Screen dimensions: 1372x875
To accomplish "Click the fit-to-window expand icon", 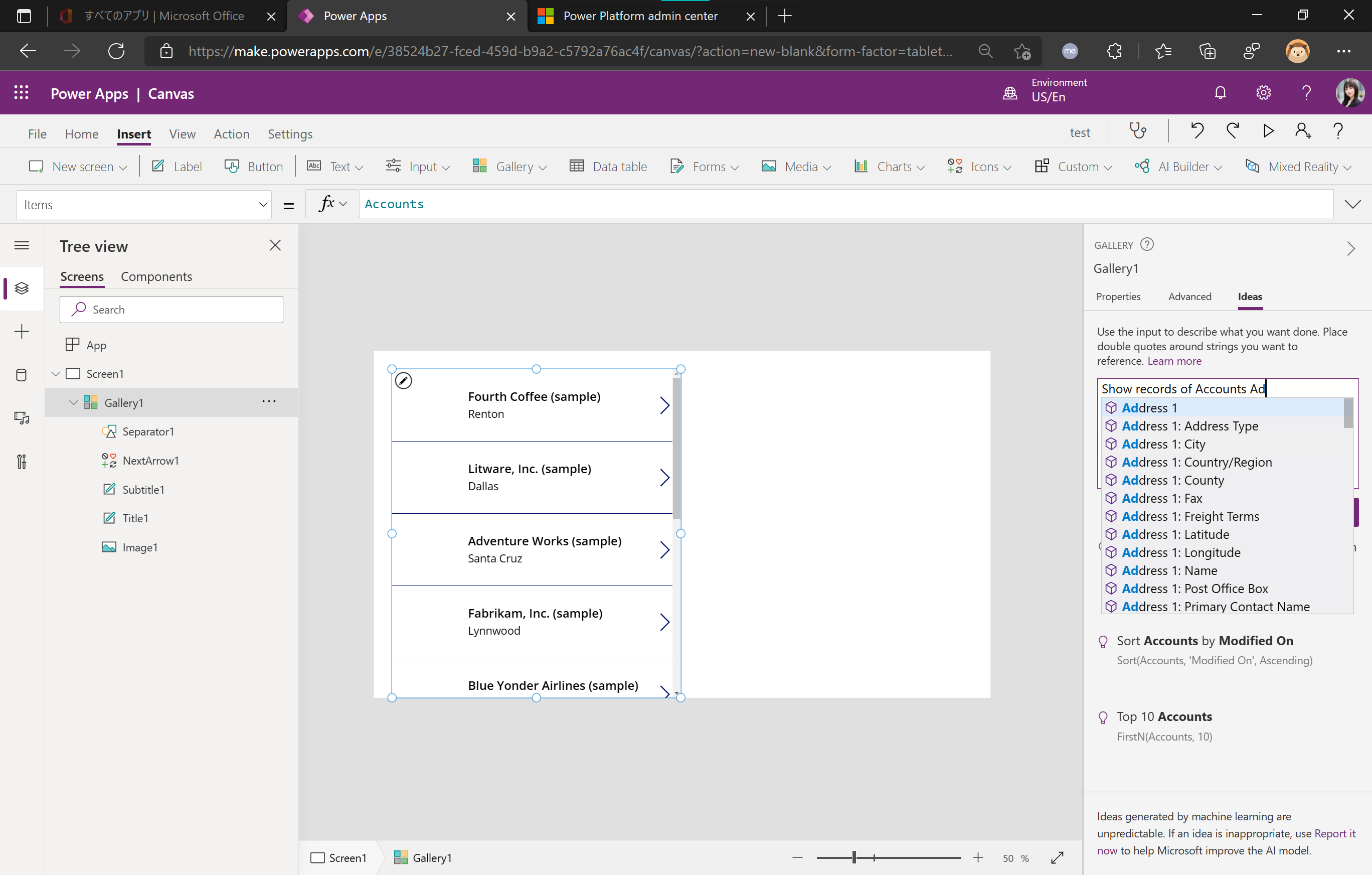I will (x=1057, y=857).
